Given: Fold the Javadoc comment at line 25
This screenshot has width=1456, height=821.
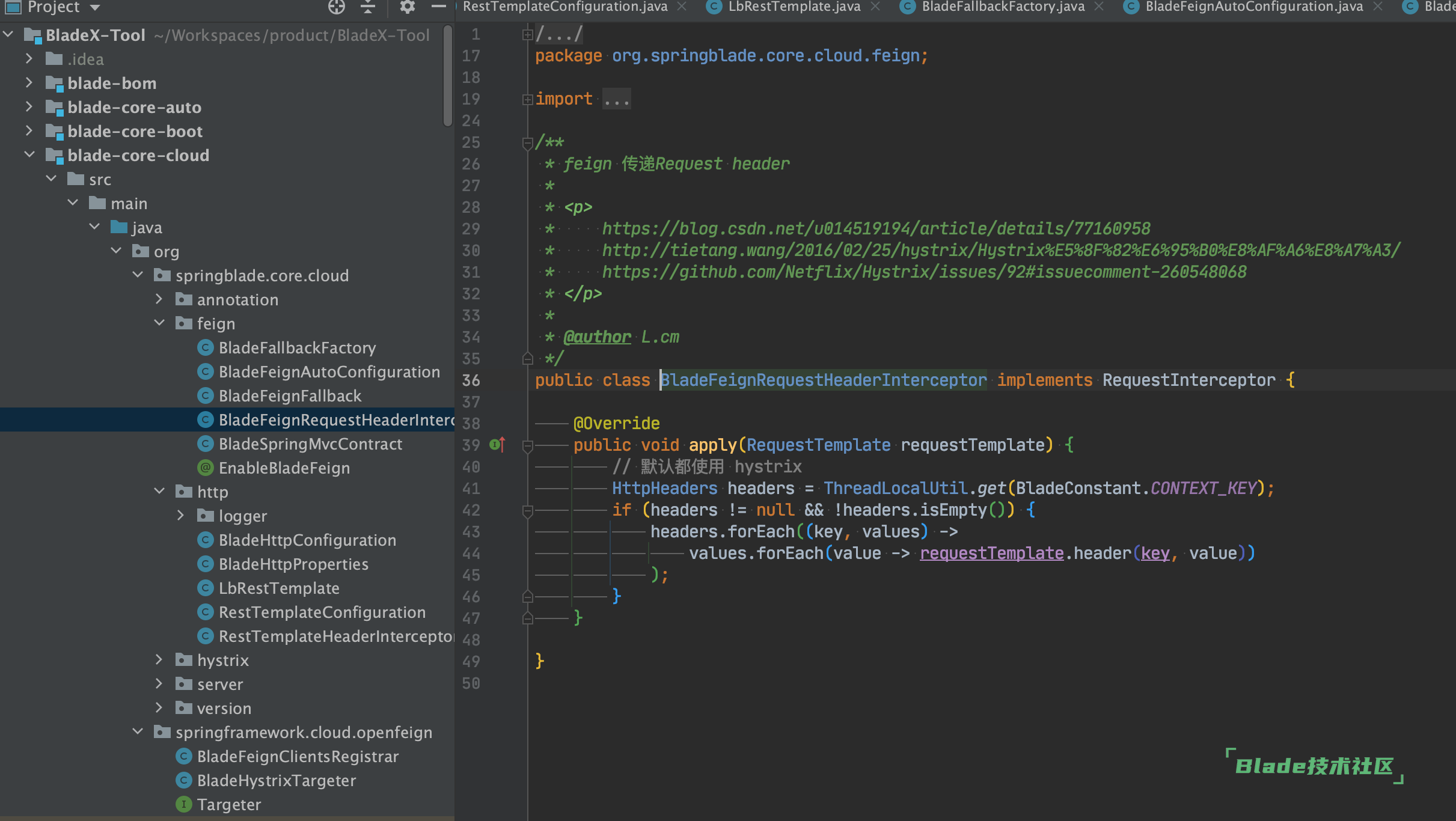Looking at the screenshot, I should point(527,143).
